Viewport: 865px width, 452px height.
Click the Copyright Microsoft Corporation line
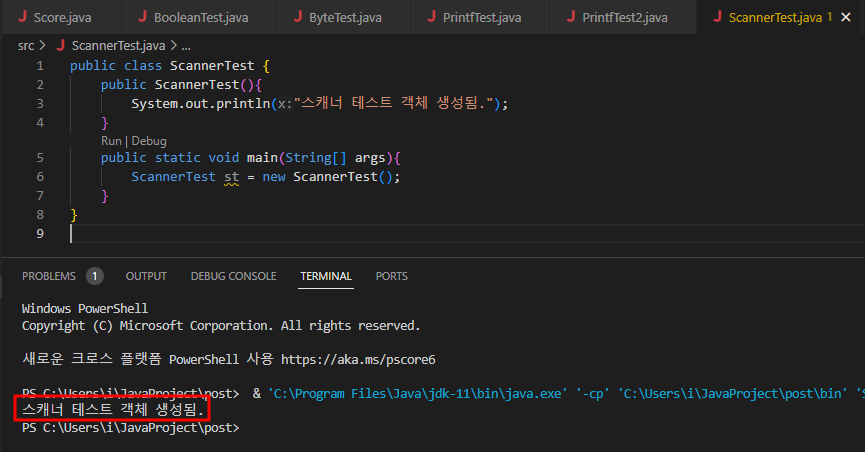[x=221, y=326]
